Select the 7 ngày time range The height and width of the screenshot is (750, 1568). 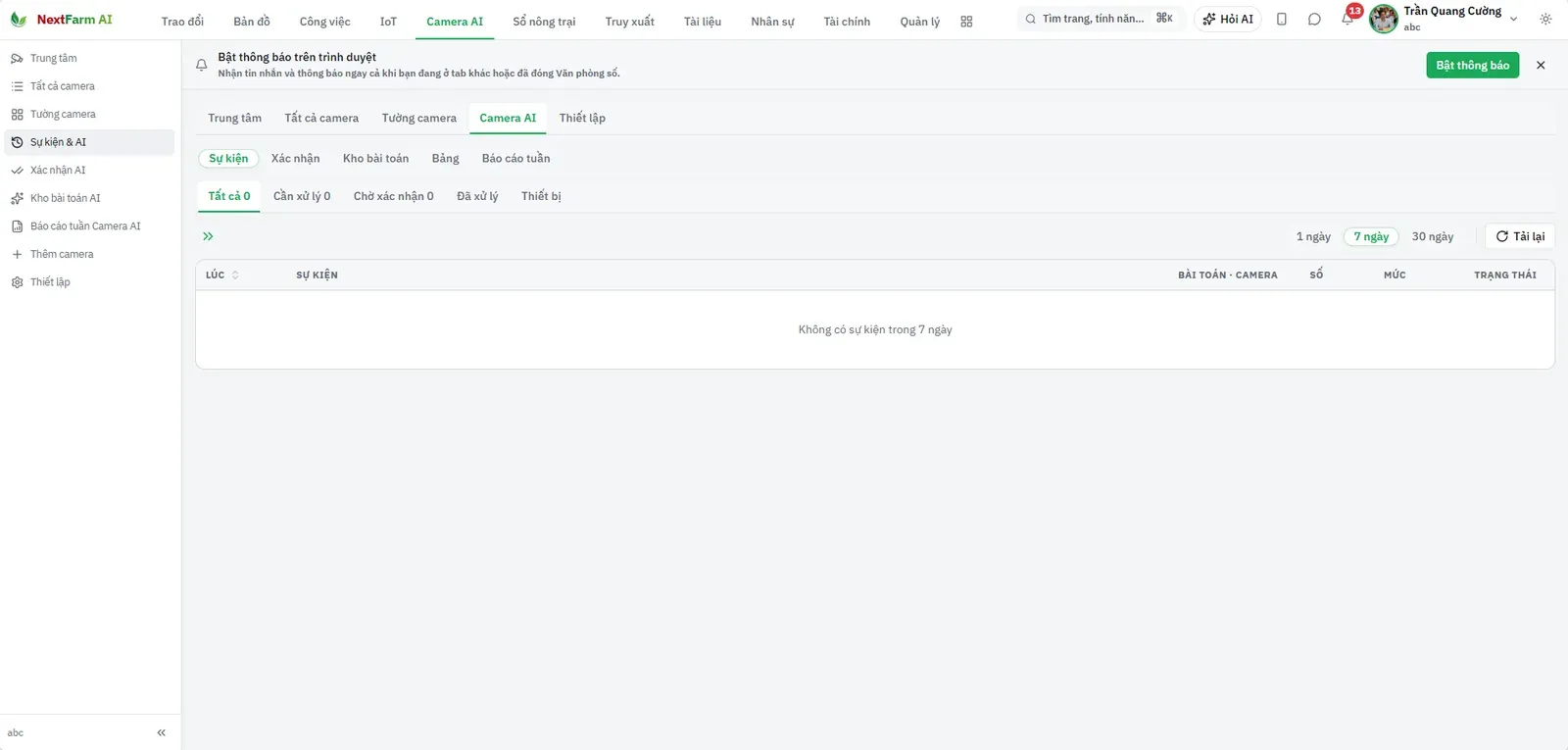pyautogui.click(x=1371, y=236)
